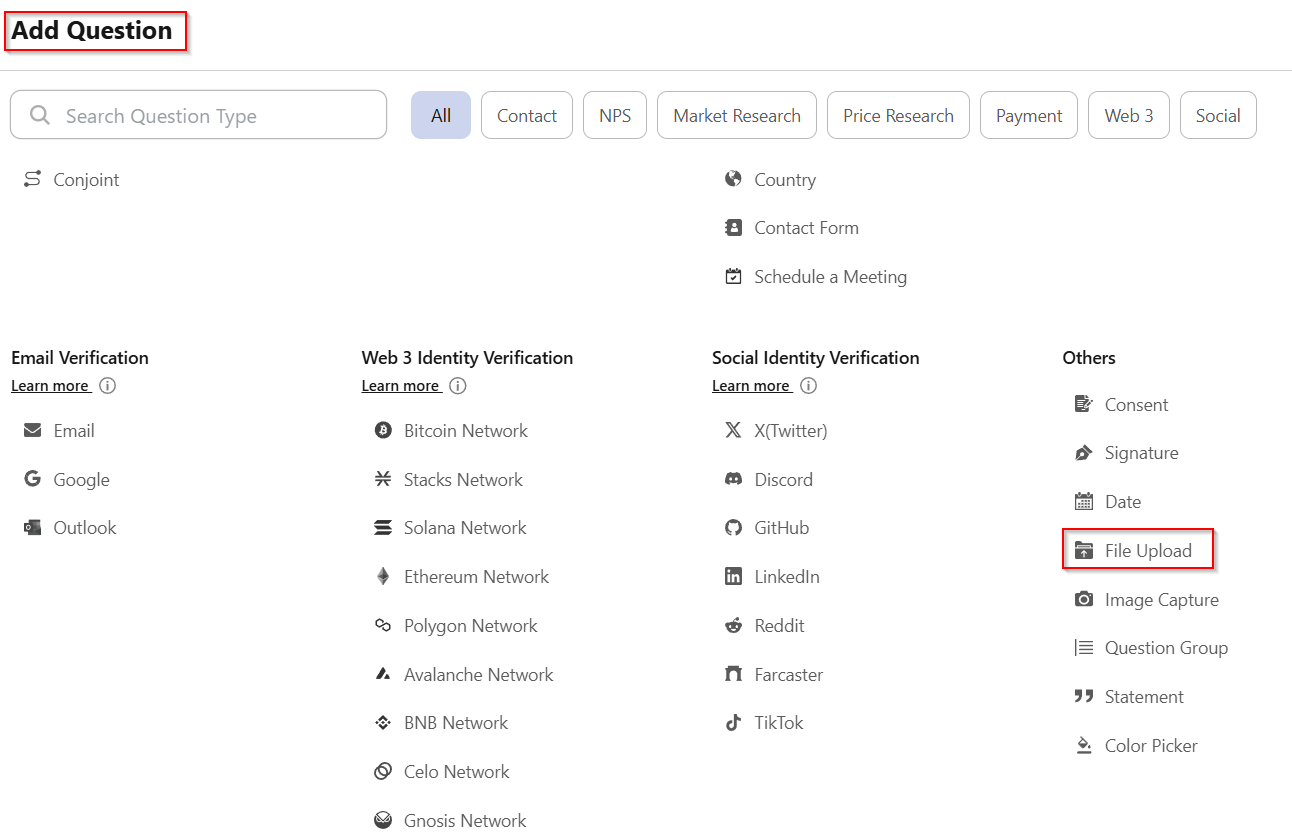Click the Google logo icon
The height and width of the screenshot is (838, 1292).
33,479
